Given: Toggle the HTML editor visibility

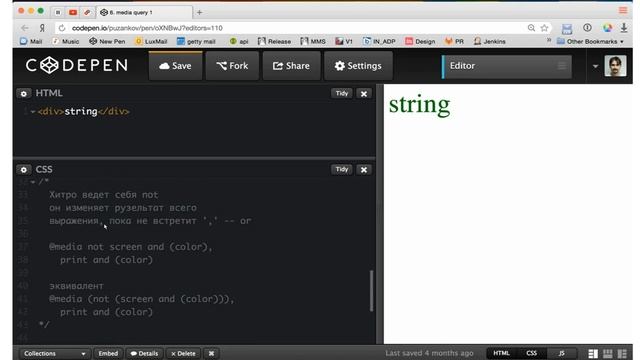Looking at the screenshot, I should click(501, 353).
